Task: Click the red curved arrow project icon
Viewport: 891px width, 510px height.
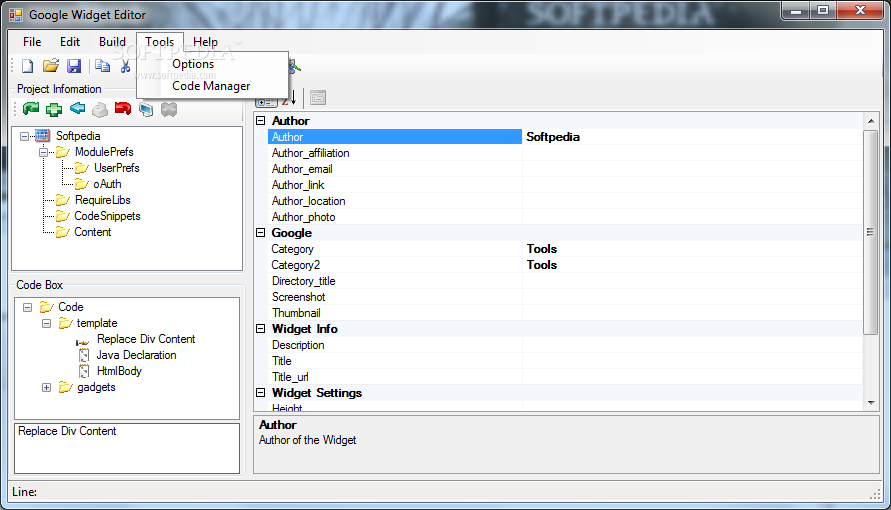Action: [x=123, y=108]
